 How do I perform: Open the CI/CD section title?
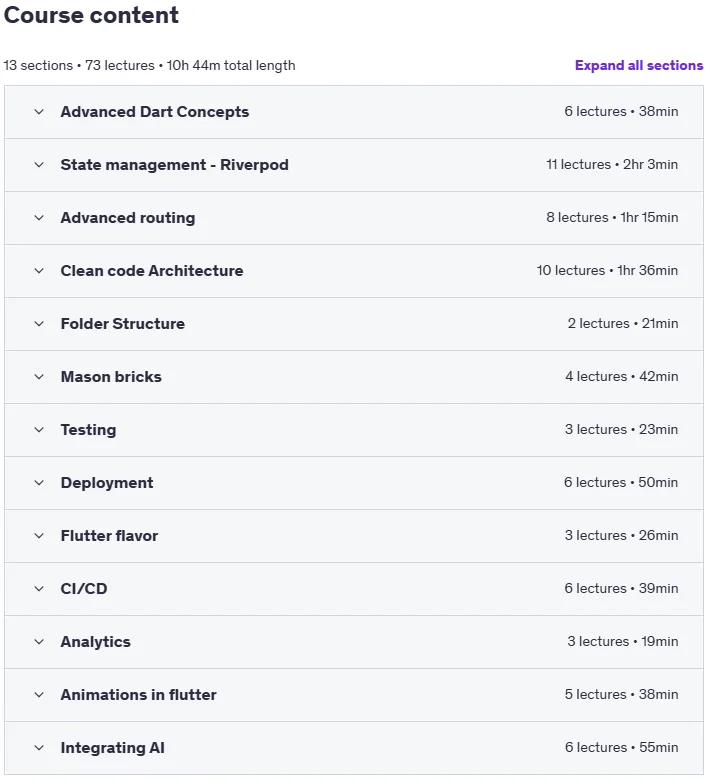coord(84,589)
